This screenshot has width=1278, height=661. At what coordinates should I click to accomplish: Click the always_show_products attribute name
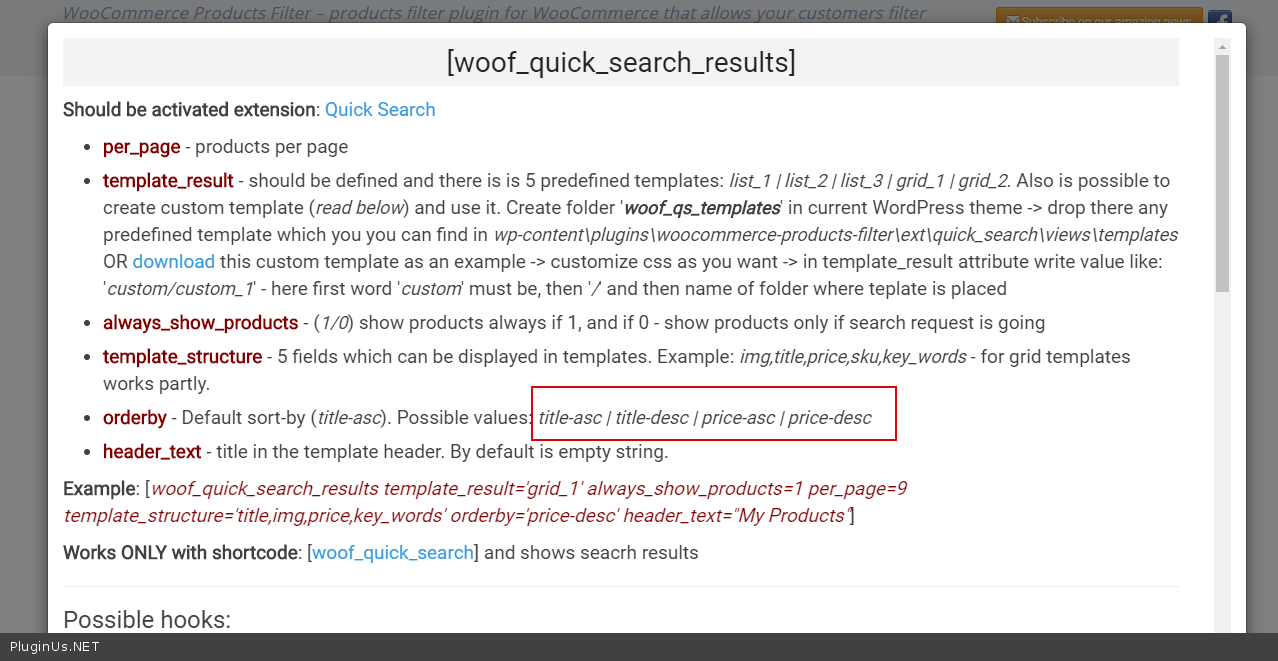tap(200, 323)
